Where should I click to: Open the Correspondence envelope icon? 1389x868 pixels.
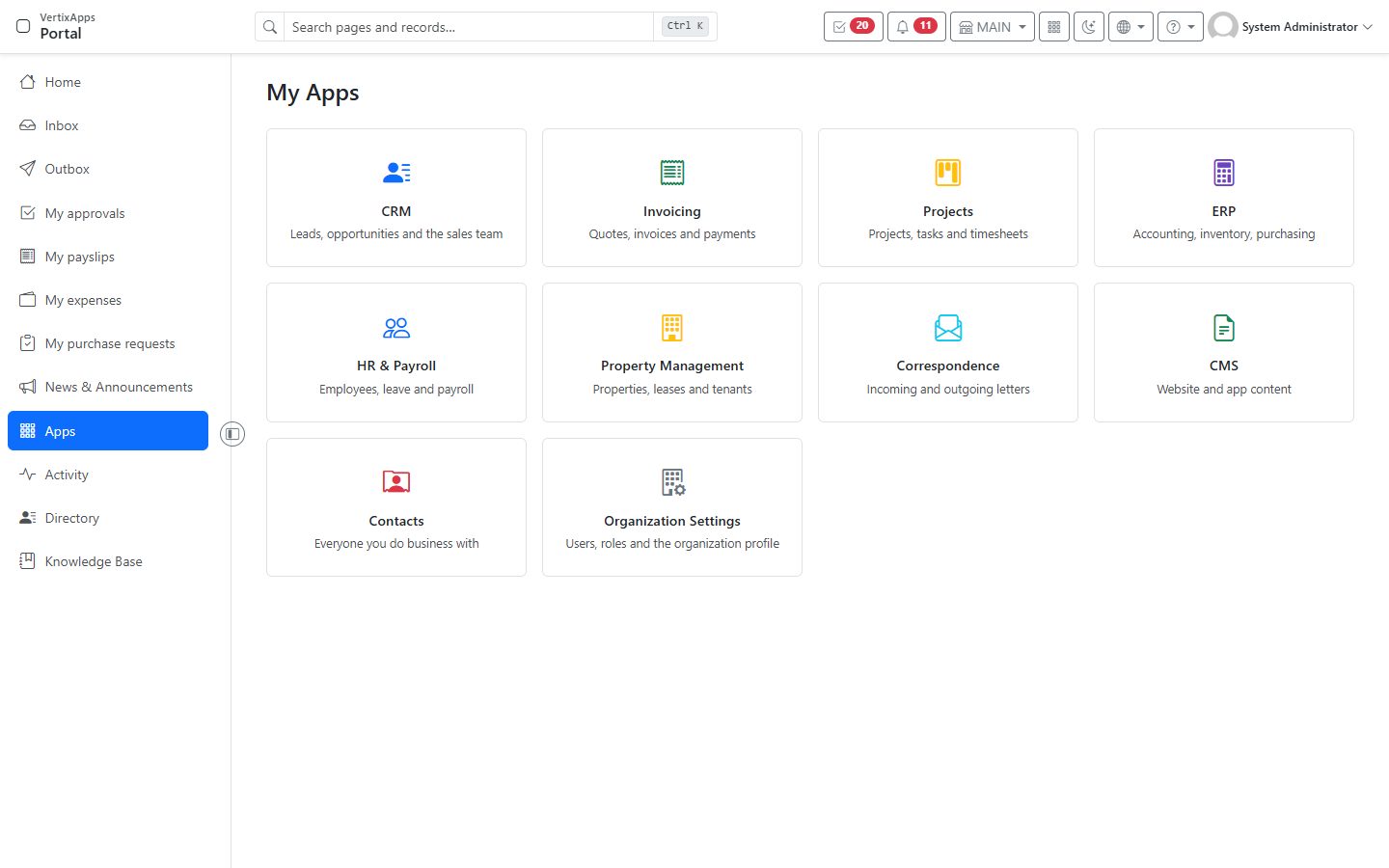pos(948,328)
